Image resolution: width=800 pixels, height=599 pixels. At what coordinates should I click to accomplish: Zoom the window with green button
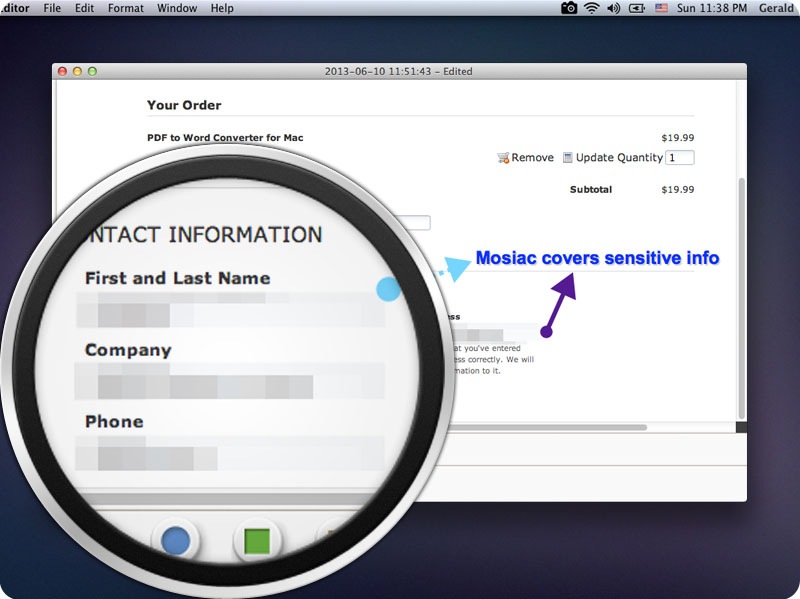[92, 71]
